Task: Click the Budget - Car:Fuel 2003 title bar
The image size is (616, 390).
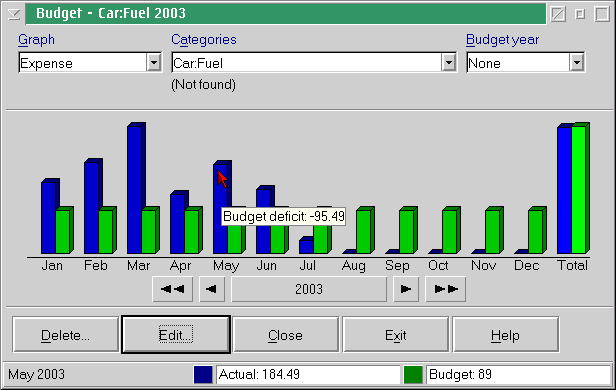Action: (286, 14)
